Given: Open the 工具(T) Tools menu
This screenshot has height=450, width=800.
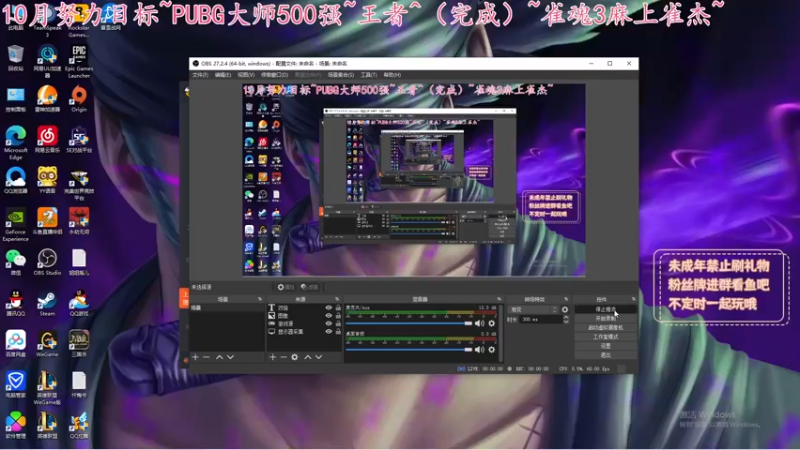Looking at the screenshot, I should coord(369,75).
